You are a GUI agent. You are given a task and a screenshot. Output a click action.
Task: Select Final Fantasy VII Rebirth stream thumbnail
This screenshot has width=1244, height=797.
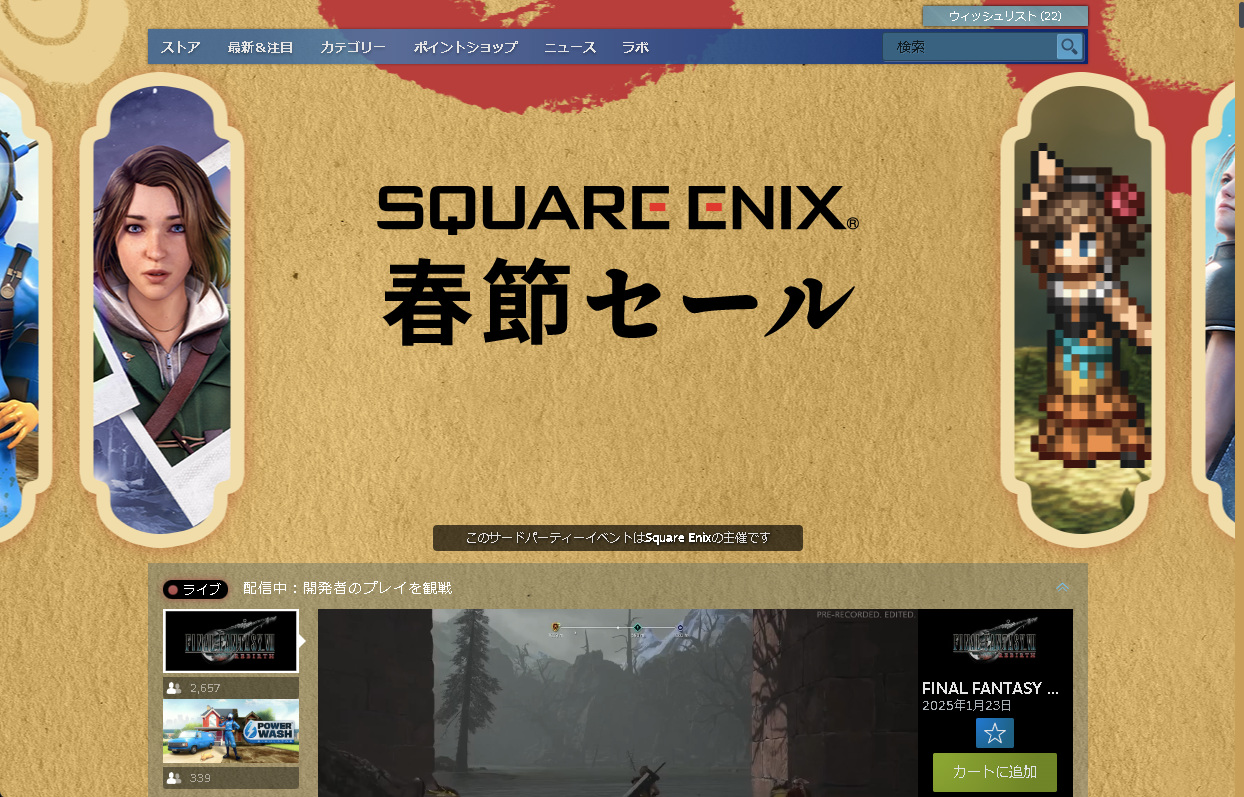(231, 641)
